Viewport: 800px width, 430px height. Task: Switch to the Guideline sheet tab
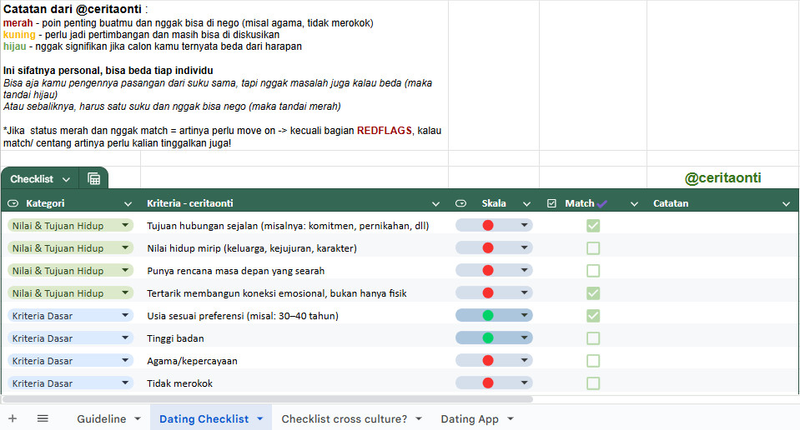(x=102, y=419)
